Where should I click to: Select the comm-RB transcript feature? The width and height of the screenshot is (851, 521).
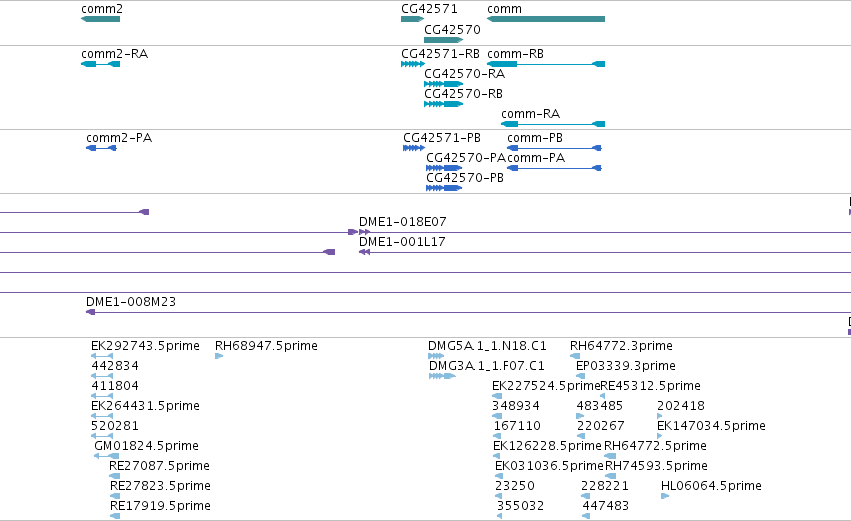click(x=546, y=64)
